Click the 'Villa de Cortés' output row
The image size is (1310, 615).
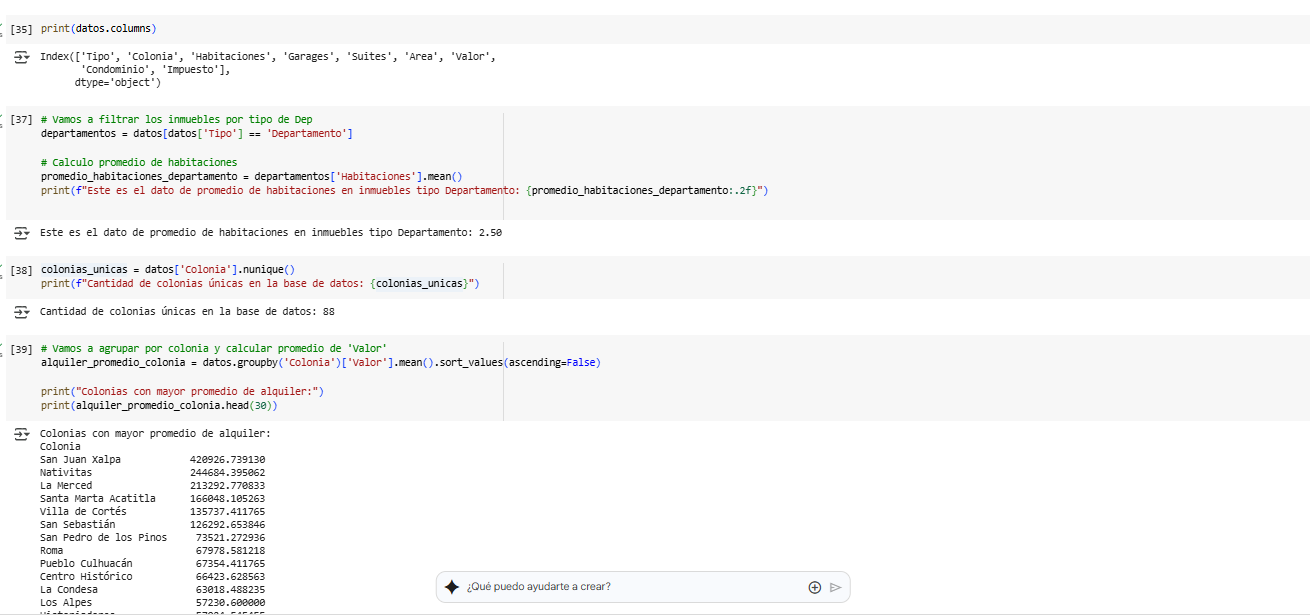(x=152, y=512)
